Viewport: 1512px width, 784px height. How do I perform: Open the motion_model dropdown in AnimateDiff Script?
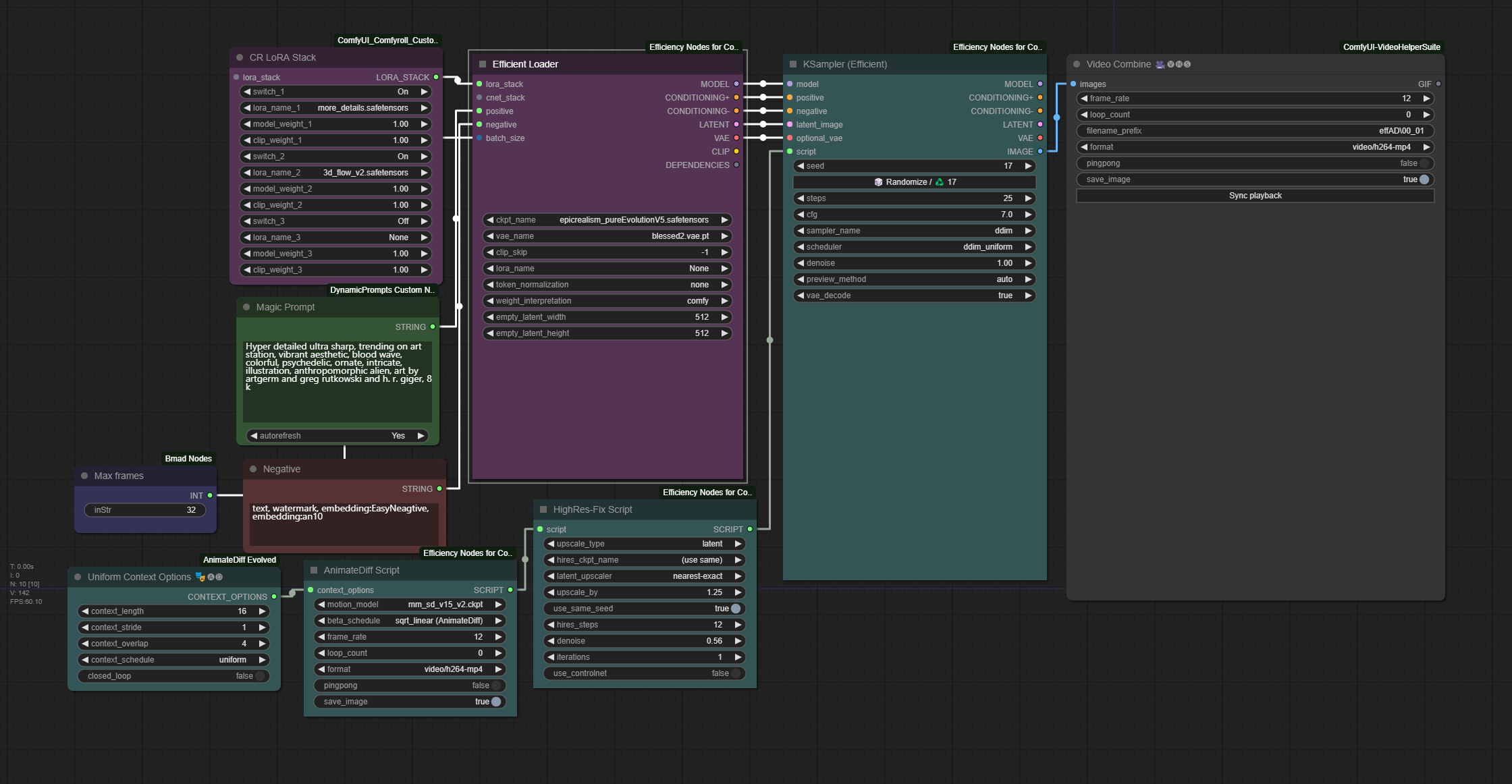410,605
